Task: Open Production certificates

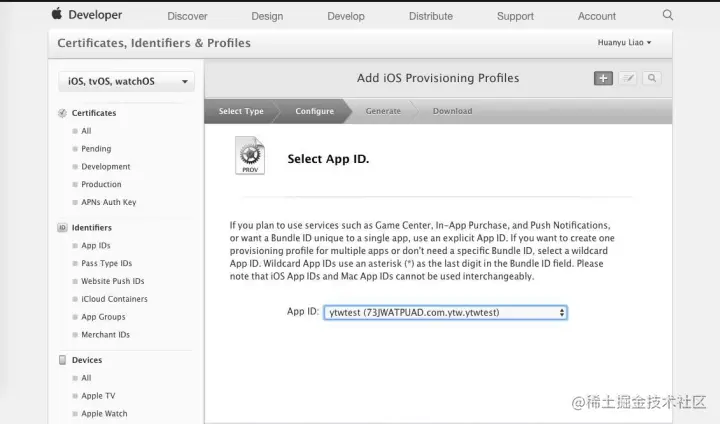Action: [101, 184]
